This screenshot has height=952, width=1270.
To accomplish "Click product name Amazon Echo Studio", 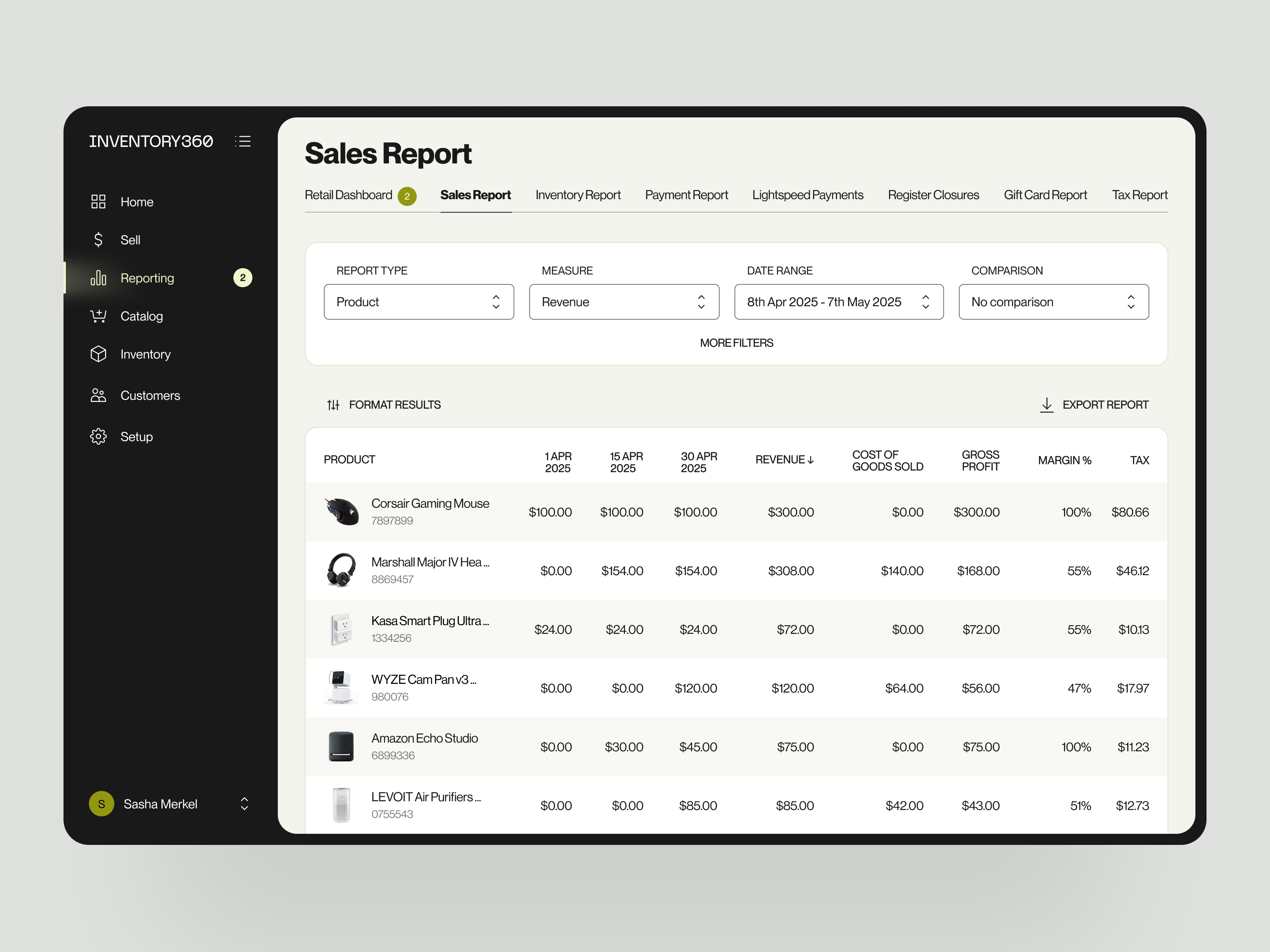I will pyautogui.click(x=424, y=738).
